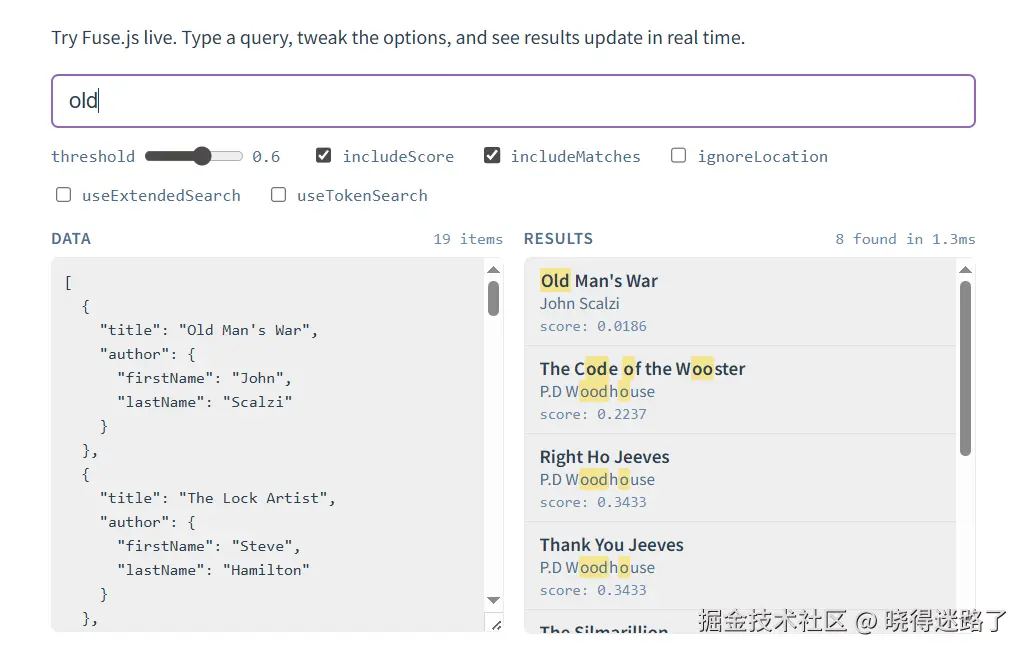The image size is (1028, 654).
Task: Click the "8 found in 1.3ms" status text
Action: coord(905,239)
